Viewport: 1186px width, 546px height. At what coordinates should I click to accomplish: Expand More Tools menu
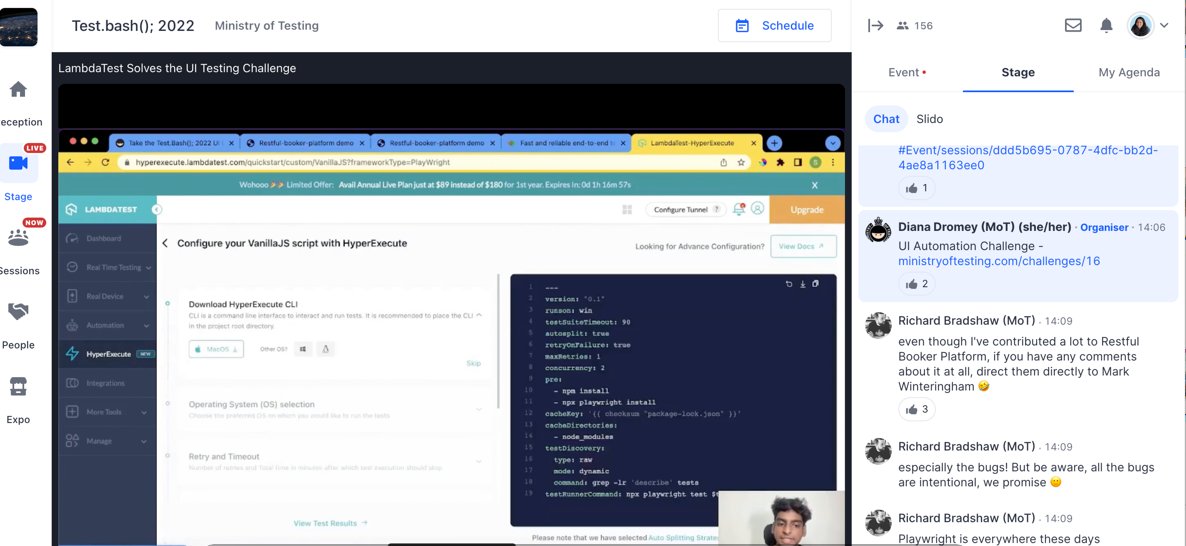coord(107,412)
